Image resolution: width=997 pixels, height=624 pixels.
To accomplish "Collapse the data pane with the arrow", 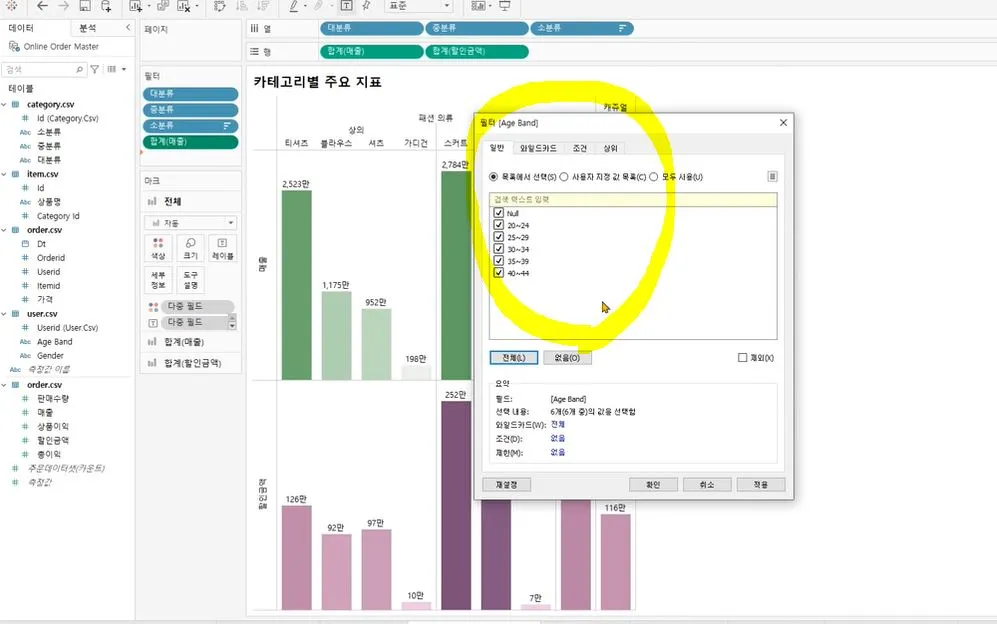I will pyautogui.click(x=128, y=28).
